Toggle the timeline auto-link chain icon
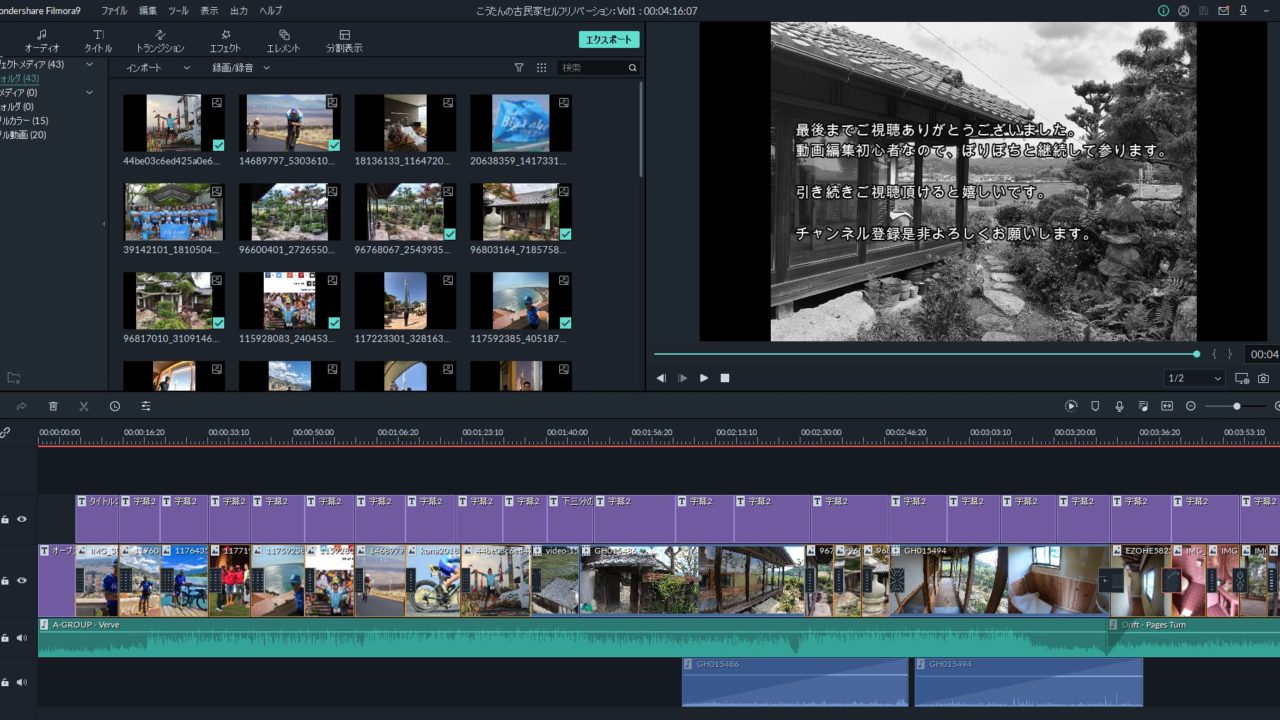 5,433
